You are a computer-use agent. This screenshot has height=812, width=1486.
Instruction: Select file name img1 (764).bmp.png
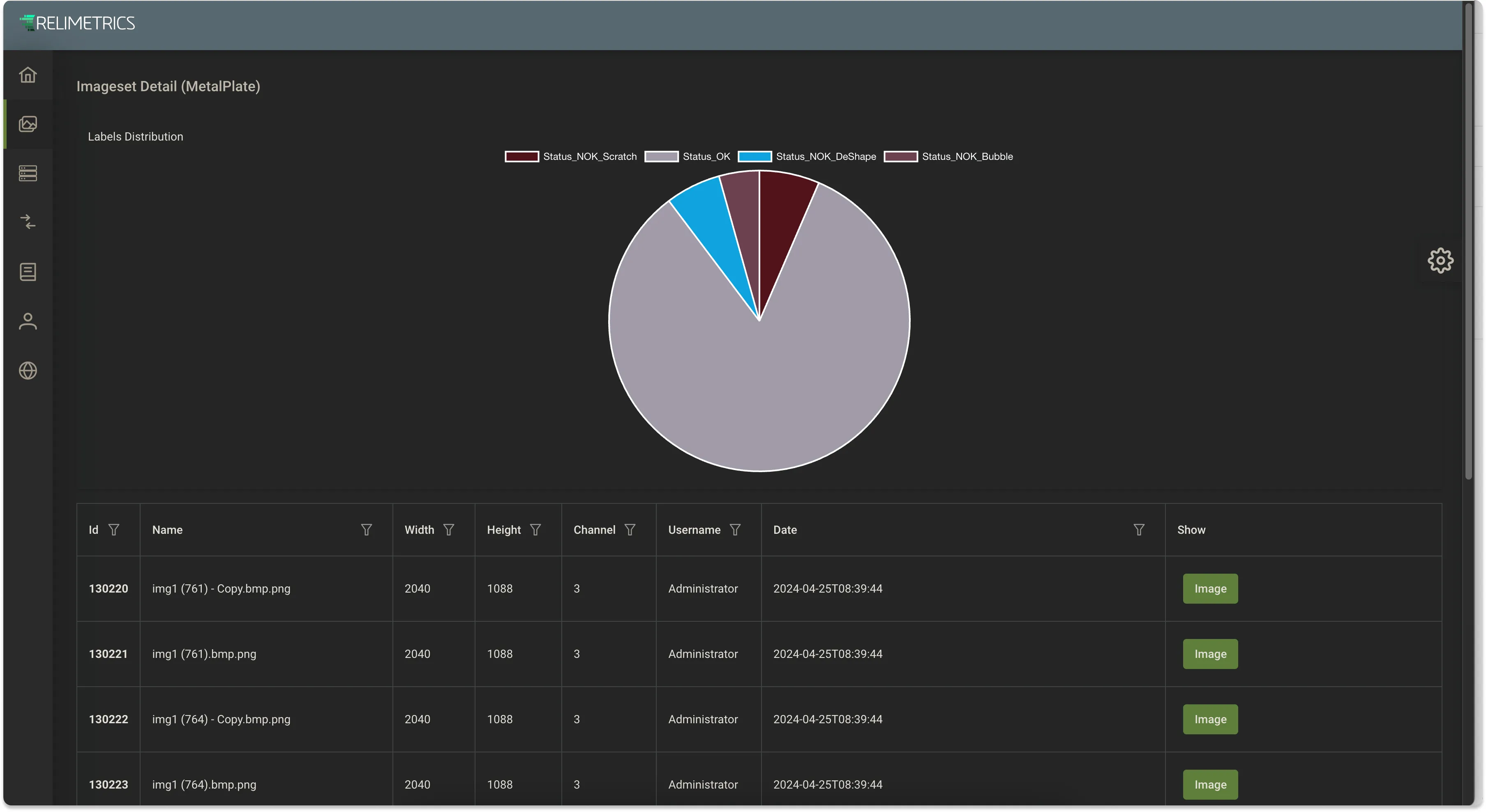pyautogui.click(x=204, y=784)
